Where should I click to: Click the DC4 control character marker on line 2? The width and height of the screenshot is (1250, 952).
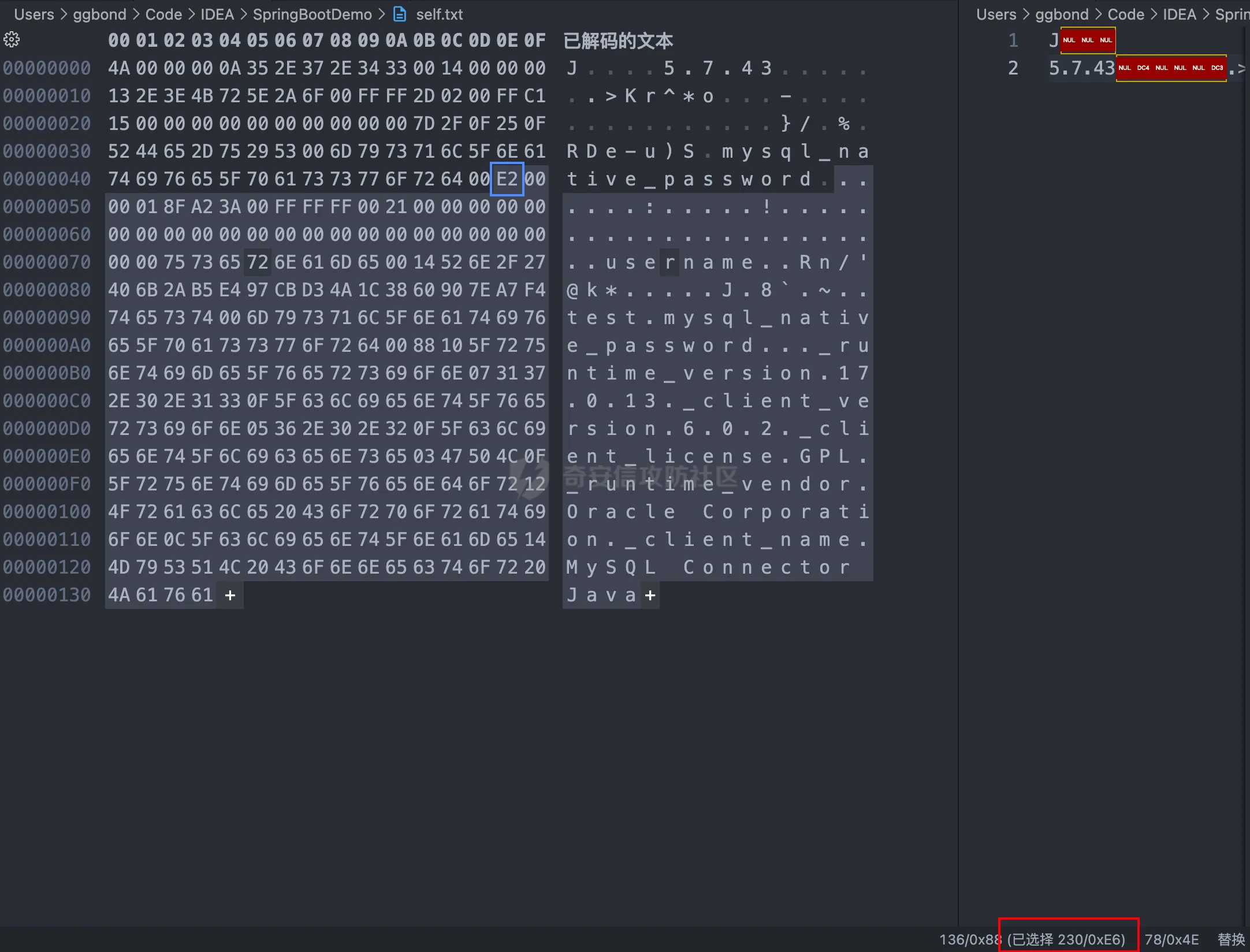1143,68
